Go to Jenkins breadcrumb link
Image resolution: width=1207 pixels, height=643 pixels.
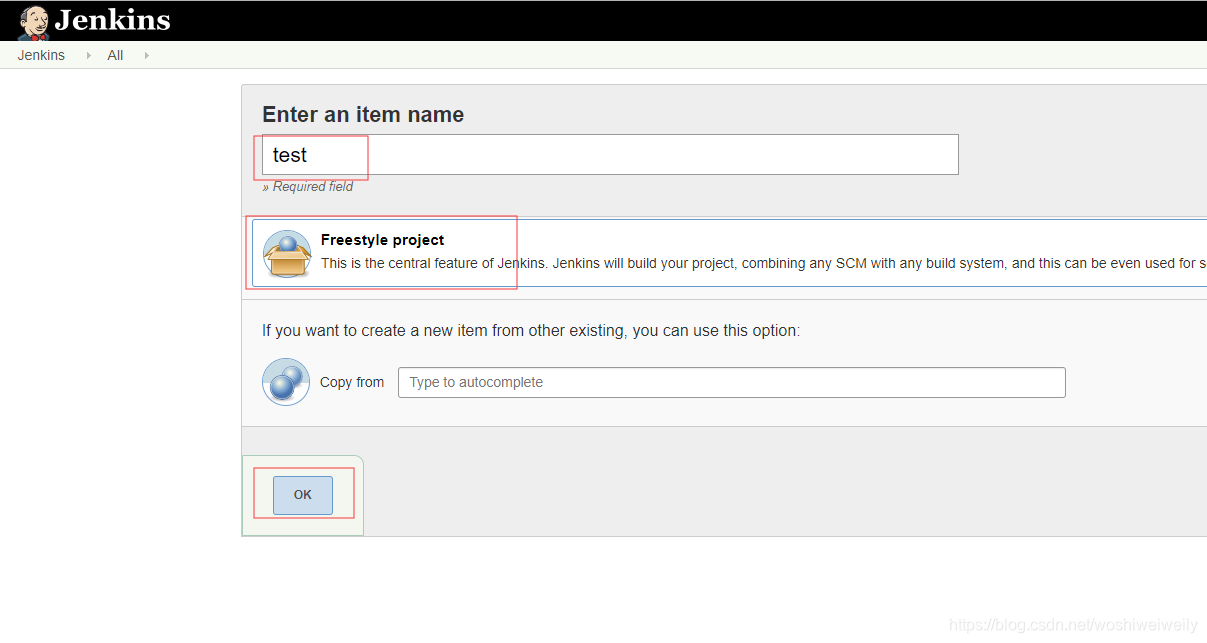[x=41, y=55]
